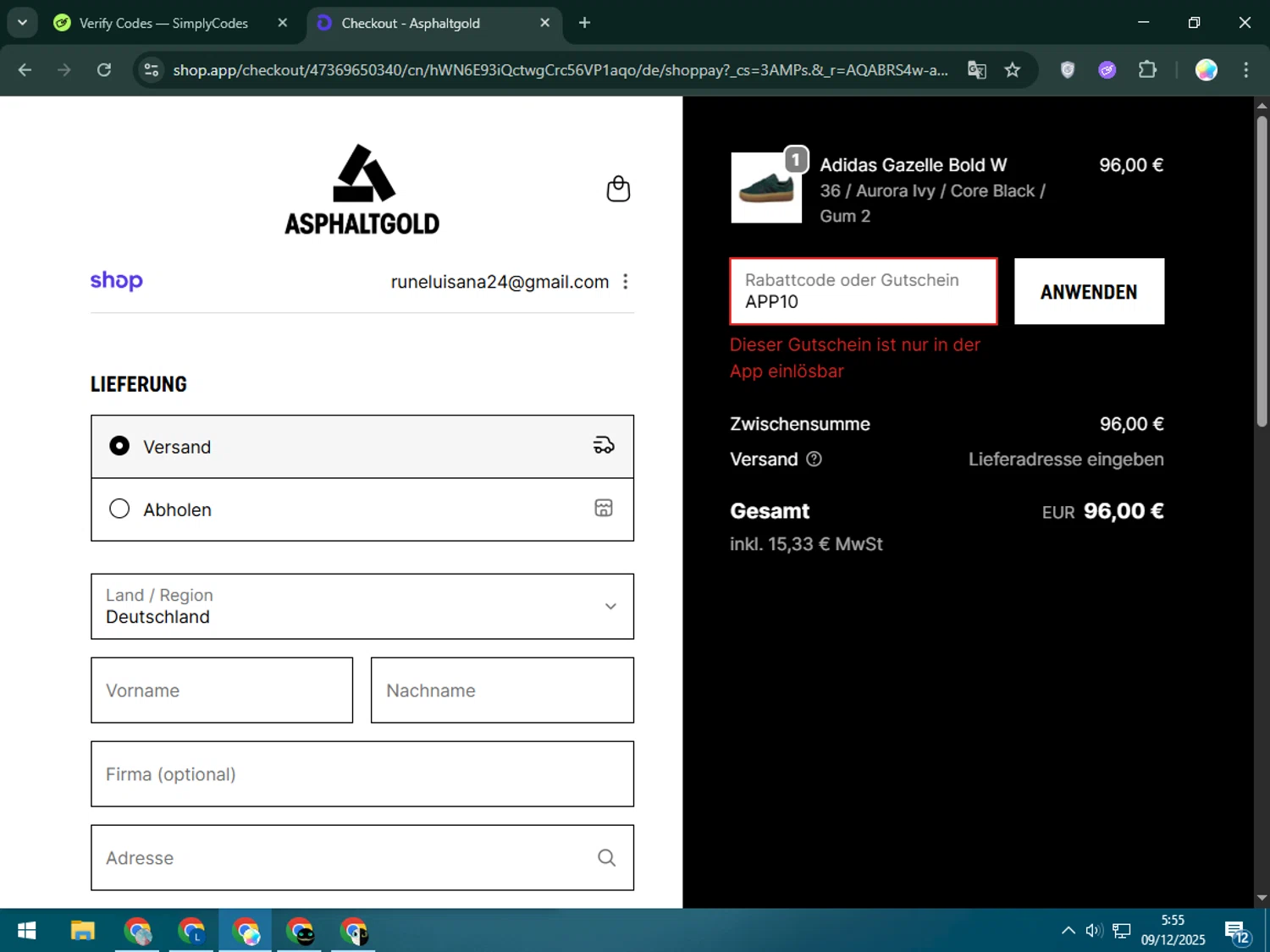
Task: Click the Adidas Gazelle product thumbnail
Action: (x=766, y=188)
